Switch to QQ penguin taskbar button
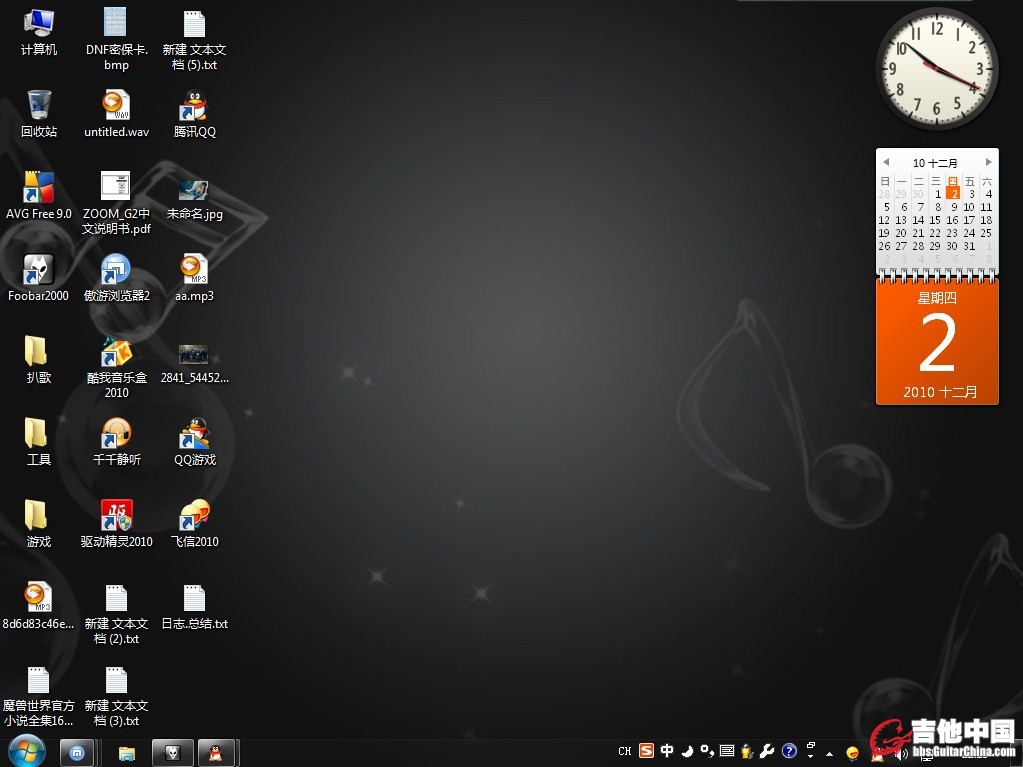 tap(216, 752)
